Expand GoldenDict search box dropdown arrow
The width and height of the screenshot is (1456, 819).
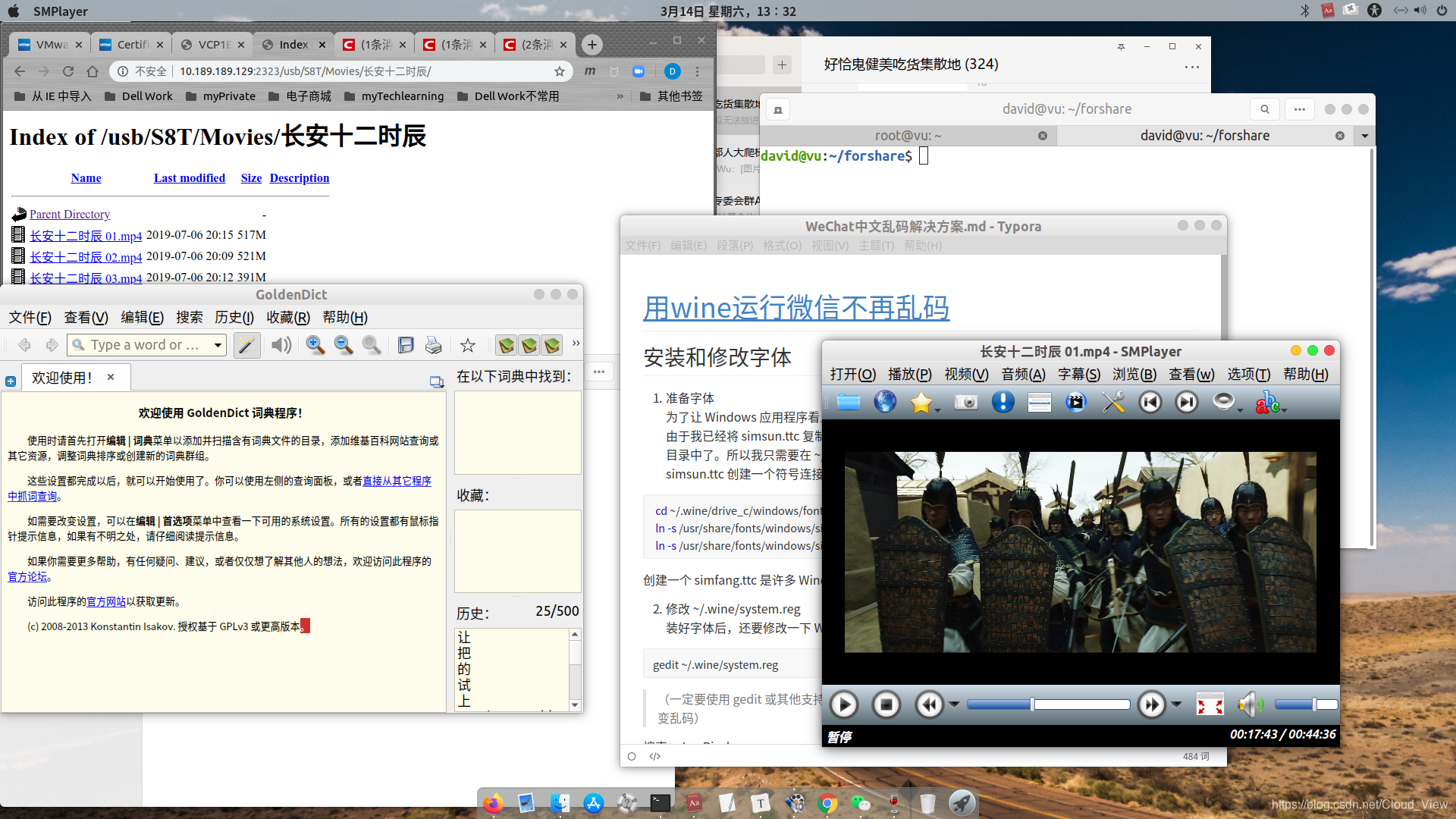[x=218, y=346]
